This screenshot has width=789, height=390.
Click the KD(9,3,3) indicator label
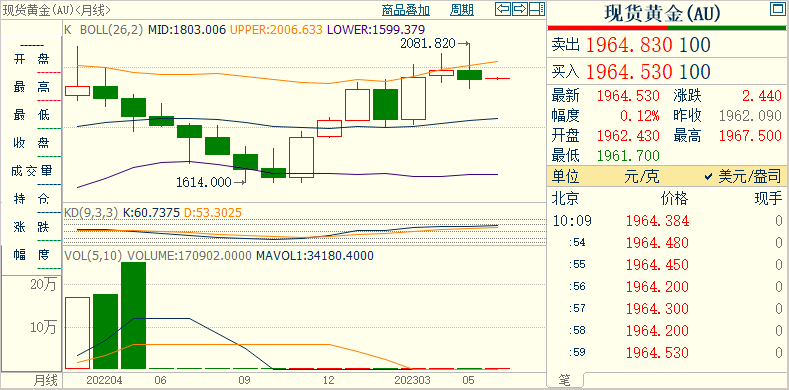(91, 213)
